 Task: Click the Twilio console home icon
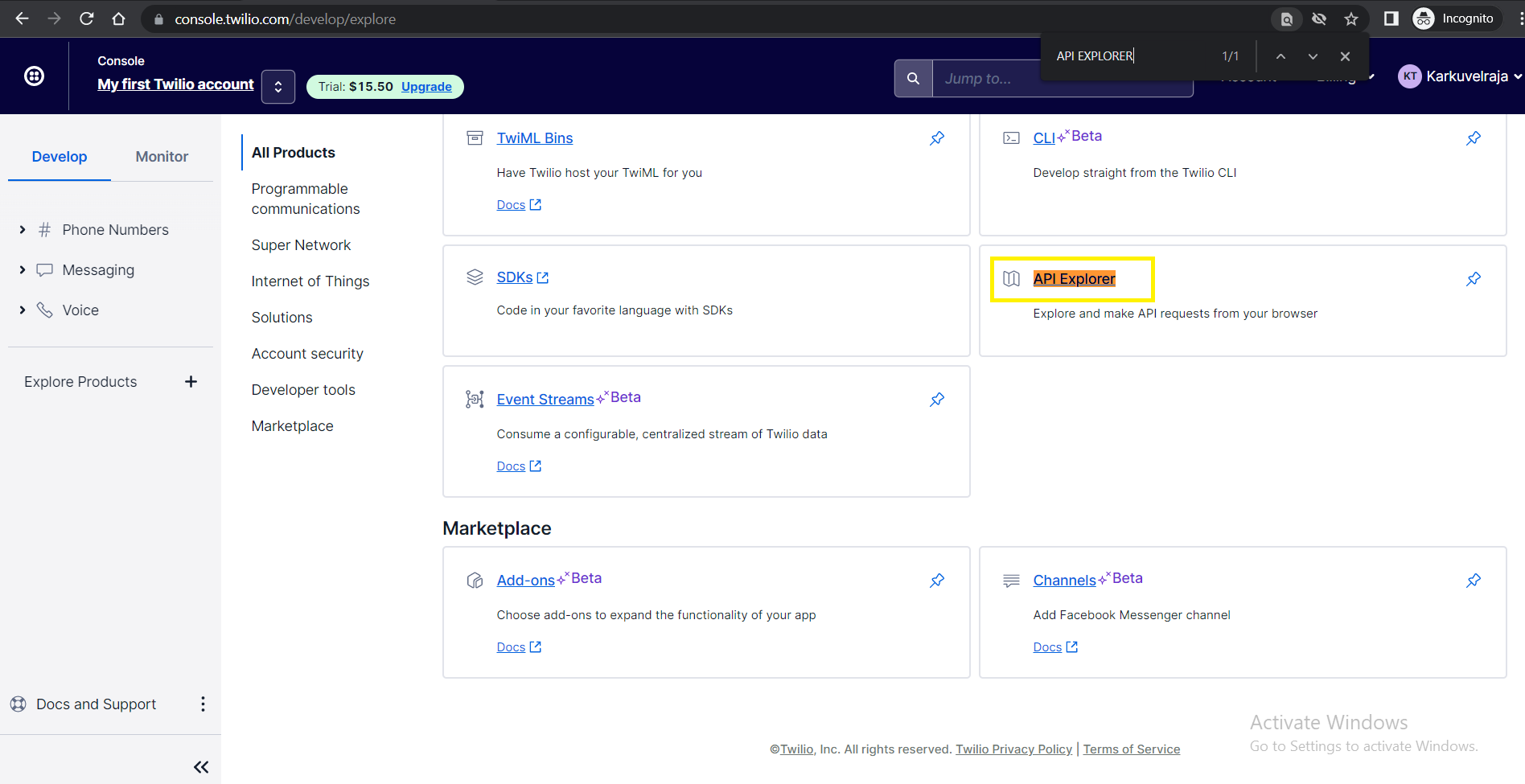[x=34, y=76]
